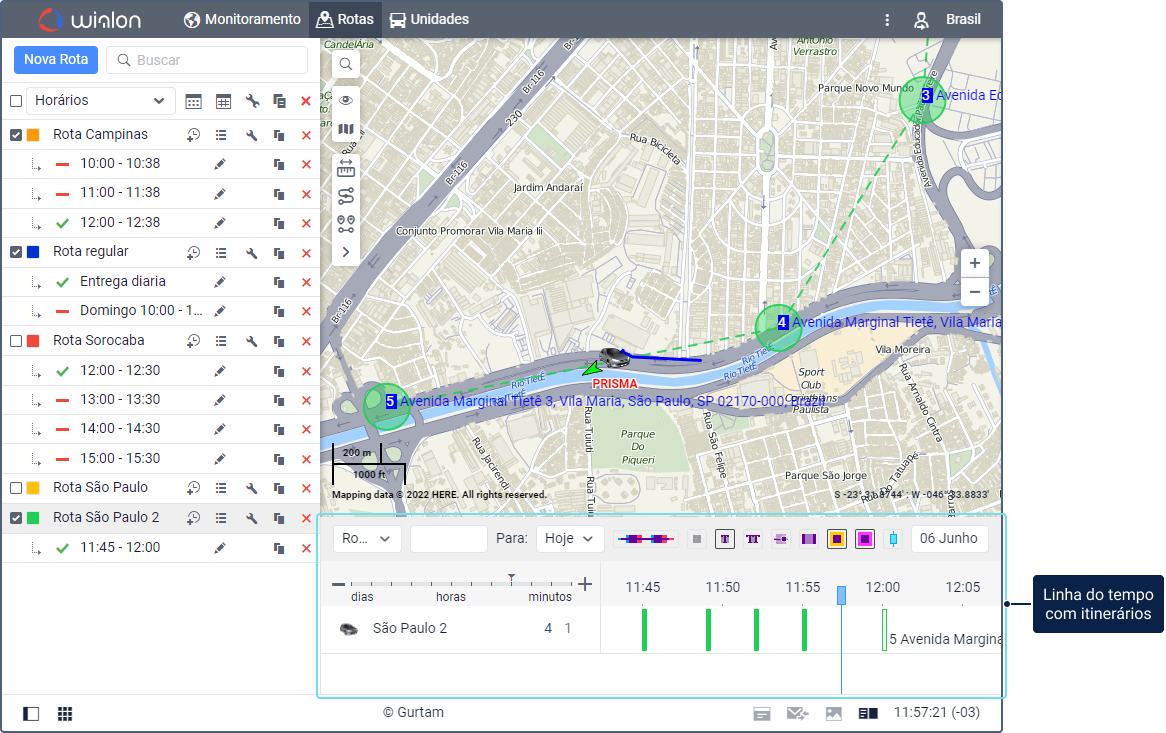Click the wrench icon in Horários header row
Image resolution: width=1166 pixels, height=733 pixels.
coord(252,101)
